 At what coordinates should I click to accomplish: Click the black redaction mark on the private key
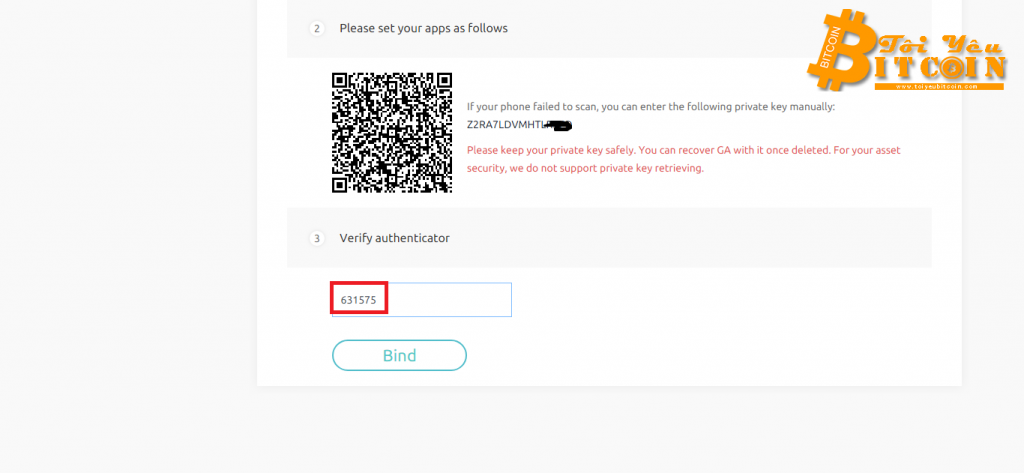[560, 126]
